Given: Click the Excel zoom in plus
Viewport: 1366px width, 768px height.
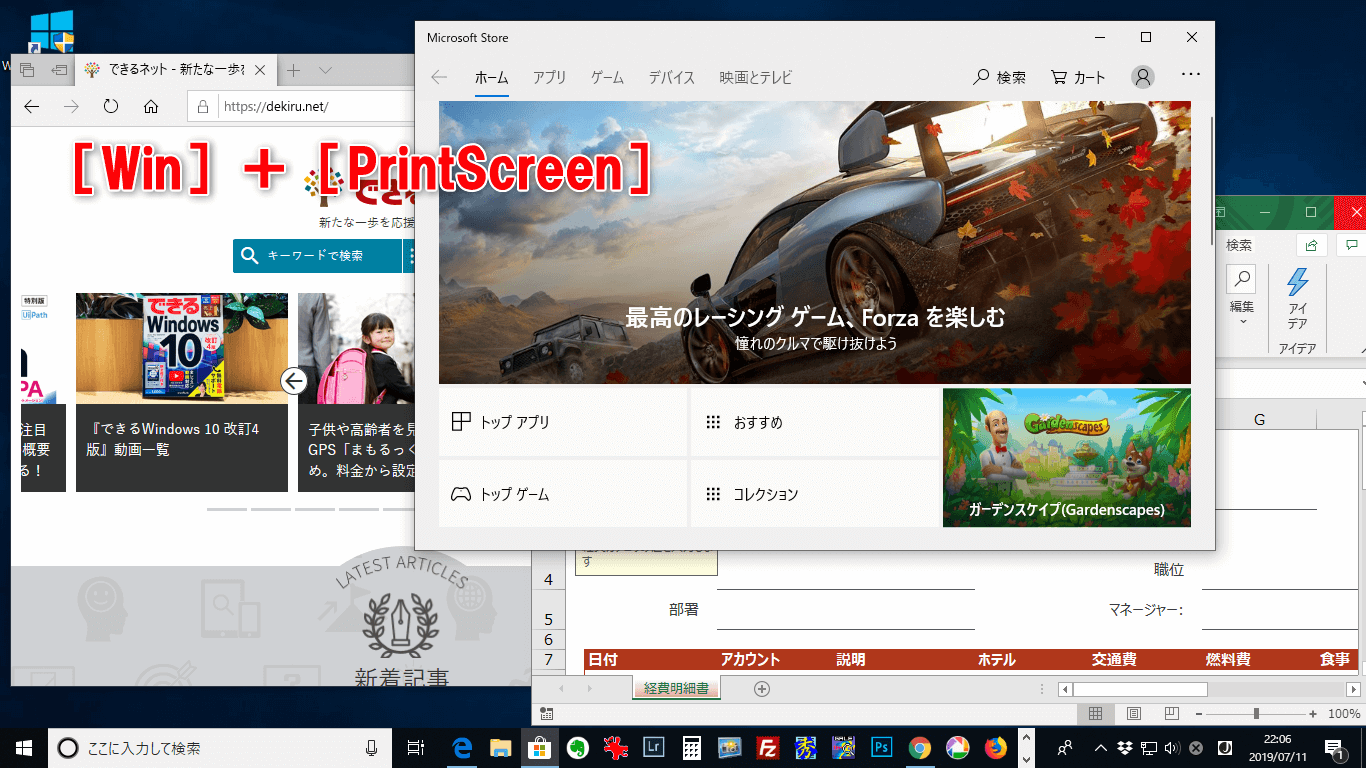Looking at the screenshot, I should [1313, 714].
